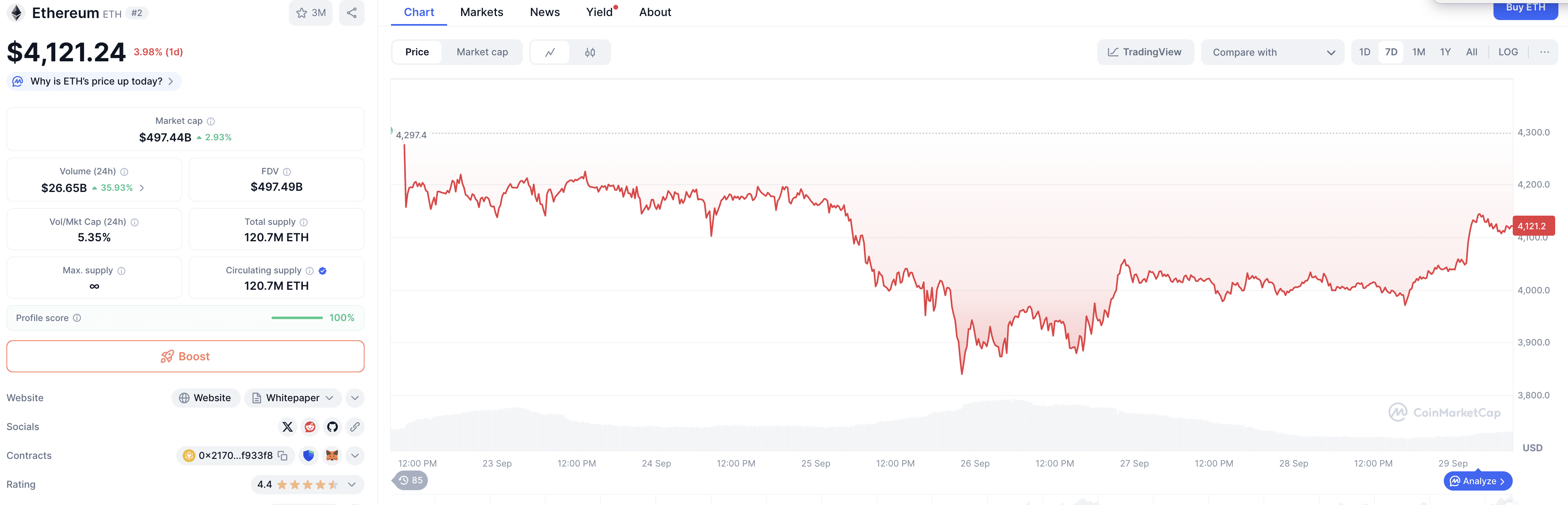Open Ethereum's GitHub social icon
The image size is (1568, 505).
[332, 426]
